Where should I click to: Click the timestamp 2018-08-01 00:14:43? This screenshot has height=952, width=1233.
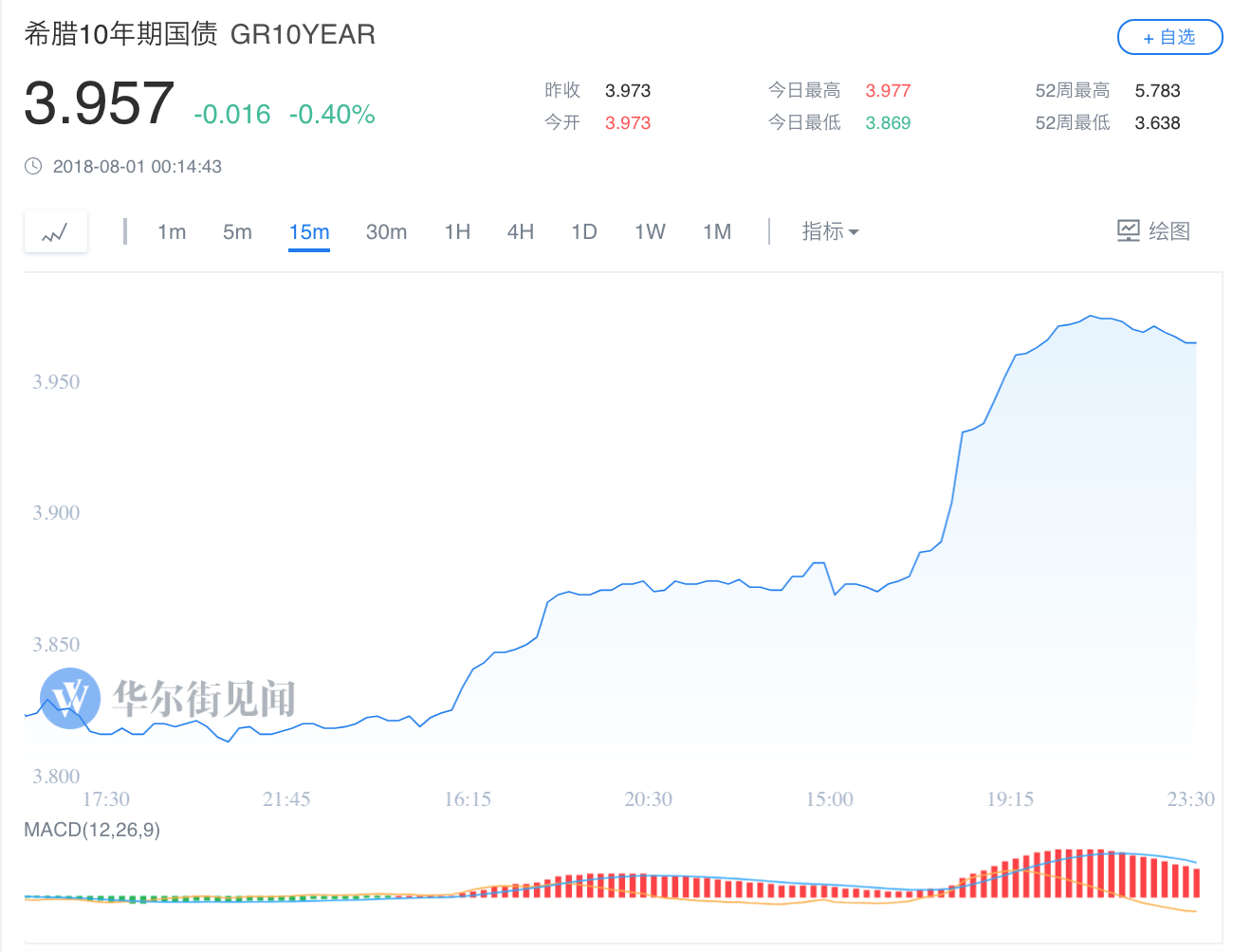point(138,166)
